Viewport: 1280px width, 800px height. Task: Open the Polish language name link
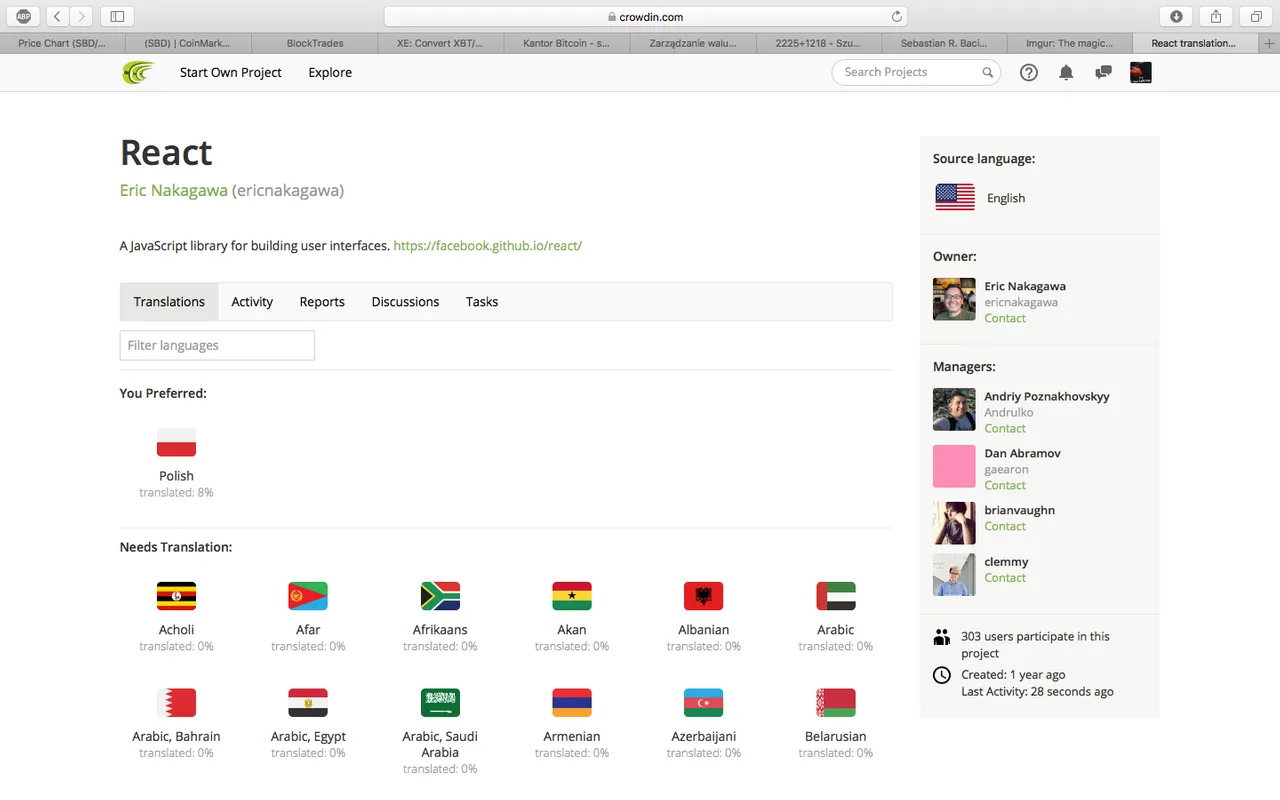pyautogui.click(x=176, y=476)
